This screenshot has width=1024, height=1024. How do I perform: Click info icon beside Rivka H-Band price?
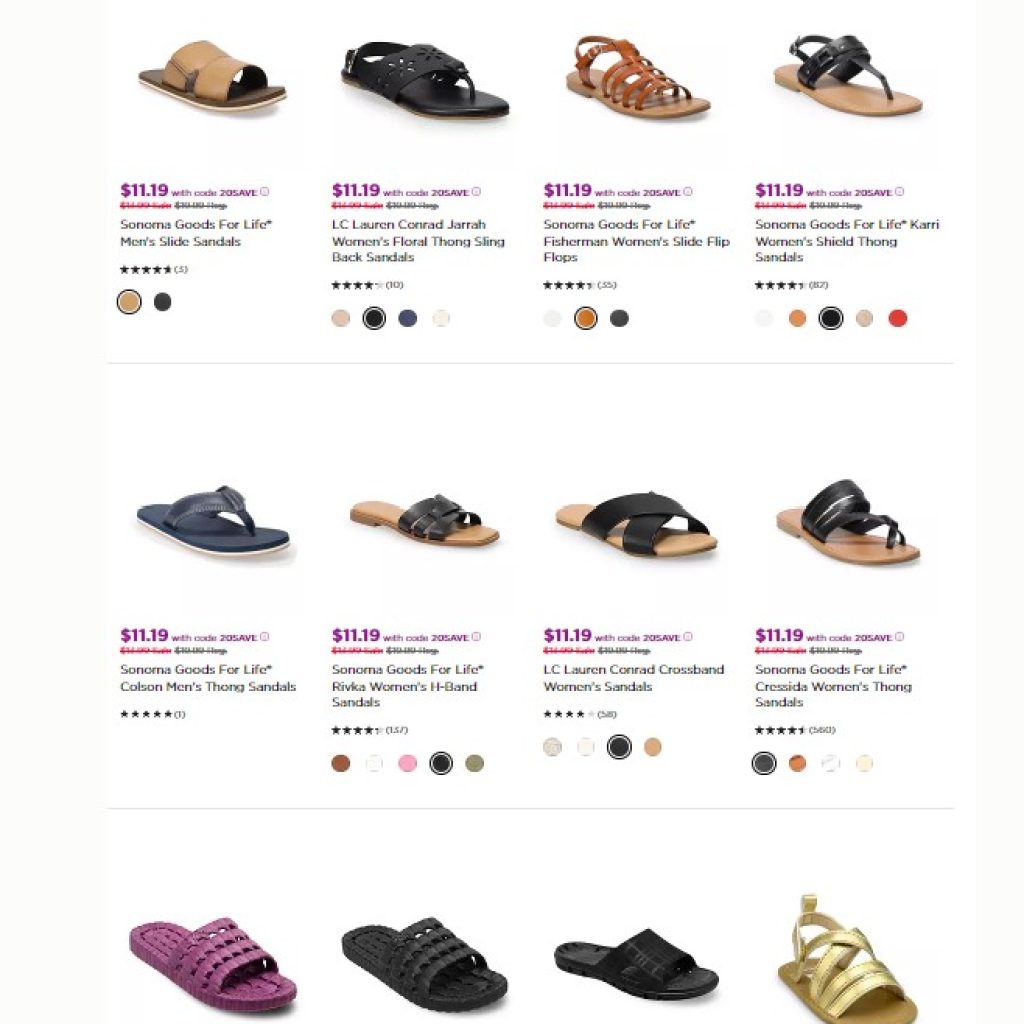tap(476, 637)
